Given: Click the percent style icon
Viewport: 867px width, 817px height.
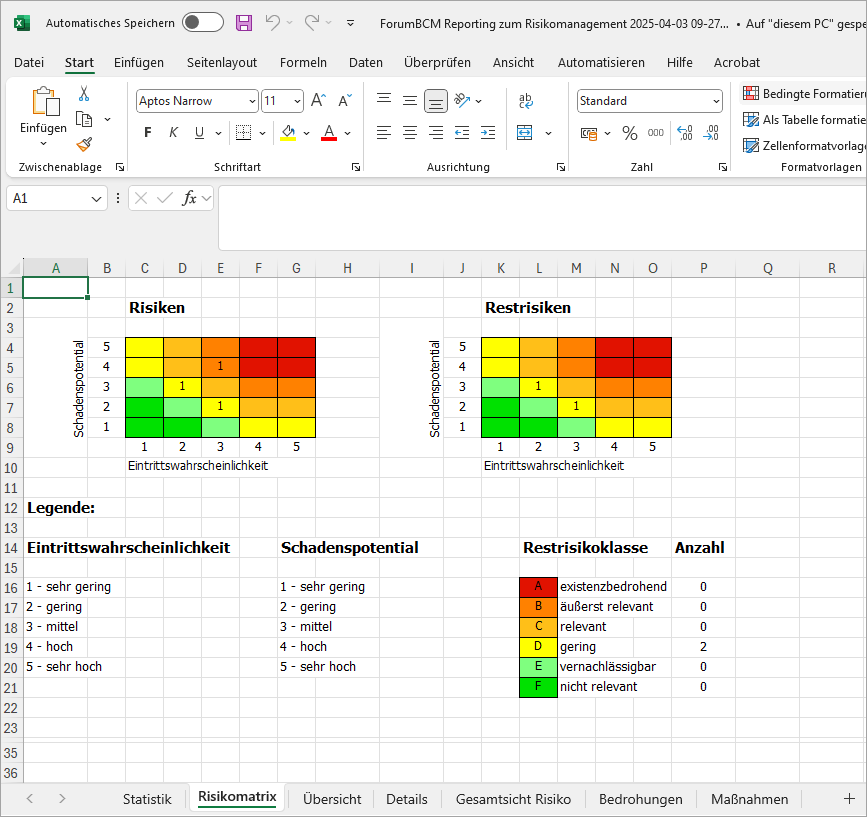Looking at the screenshot, I should [x=630, y=133].
